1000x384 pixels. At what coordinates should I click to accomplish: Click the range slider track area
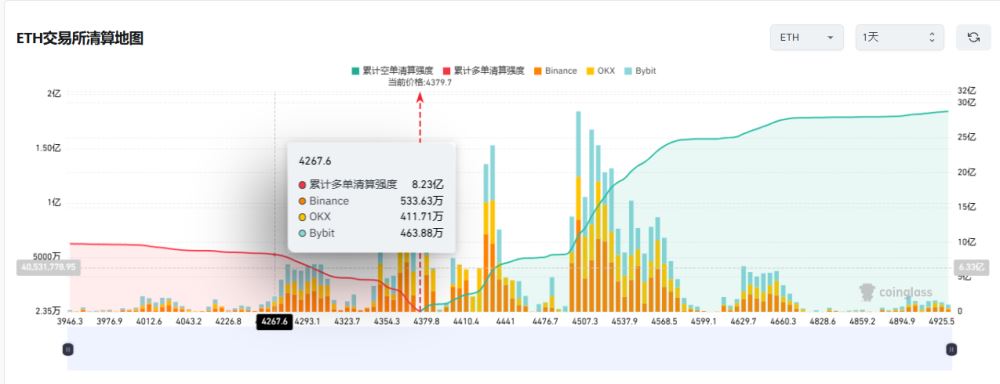click(x=510, y=349)
